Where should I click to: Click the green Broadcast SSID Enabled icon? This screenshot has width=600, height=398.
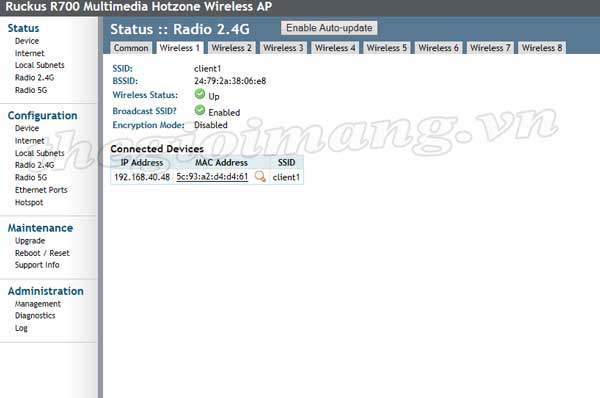coord(200,110)
